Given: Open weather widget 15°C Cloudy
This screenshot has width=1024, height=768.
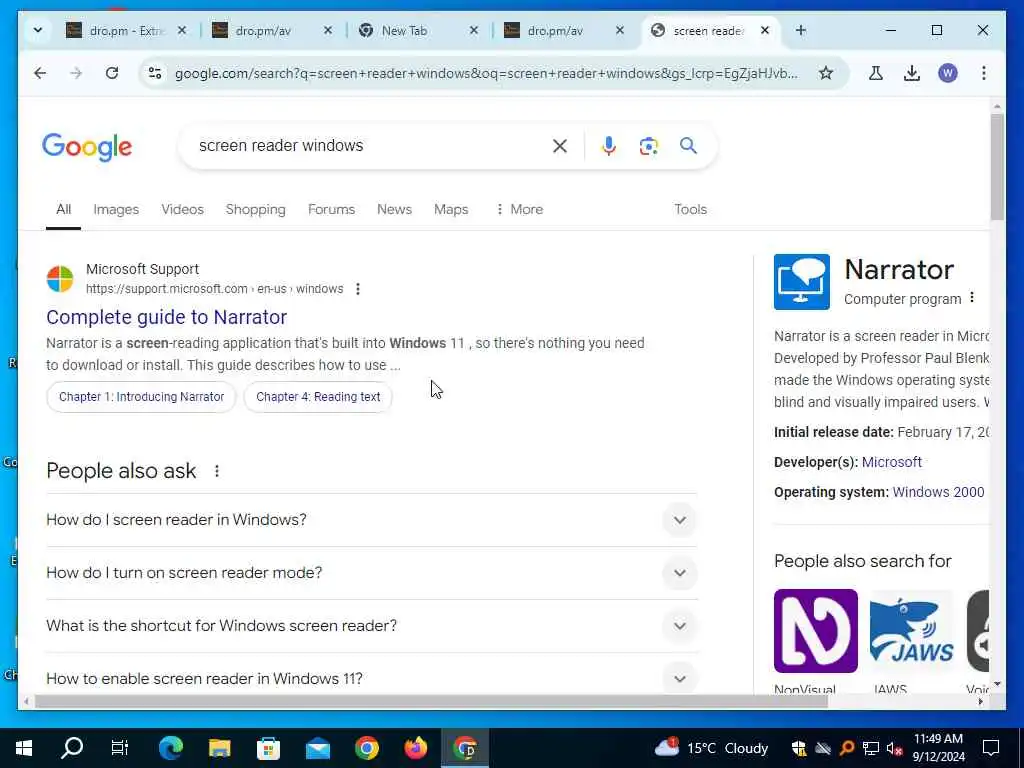Looking at the screenshot, I should click(712, 748).
